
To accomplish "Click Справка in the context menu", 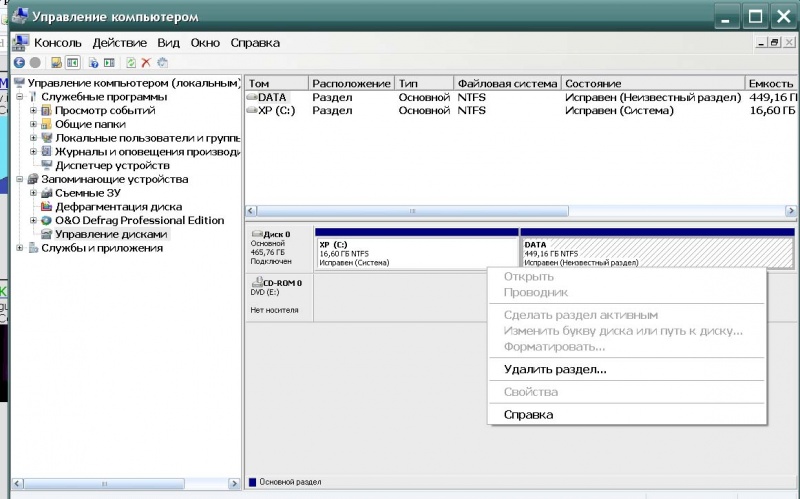I will pyautogui.click(x=528, y=414).
